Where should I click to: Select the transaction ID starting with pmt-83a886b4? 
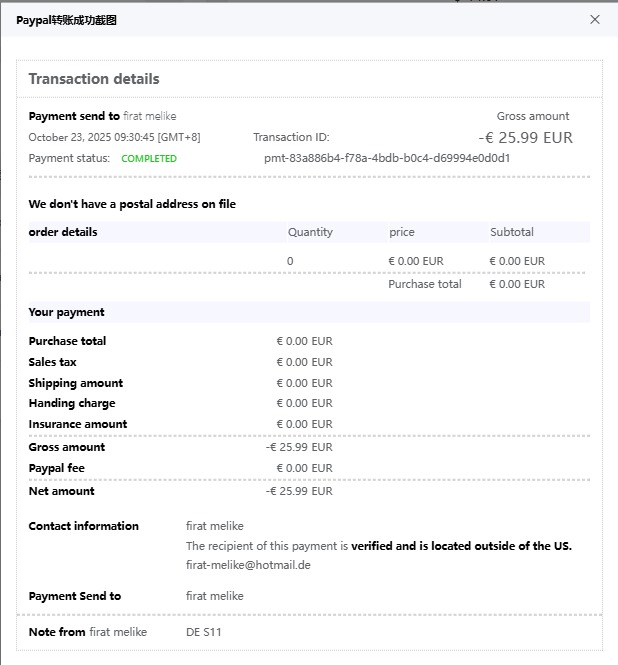point(387,158)
